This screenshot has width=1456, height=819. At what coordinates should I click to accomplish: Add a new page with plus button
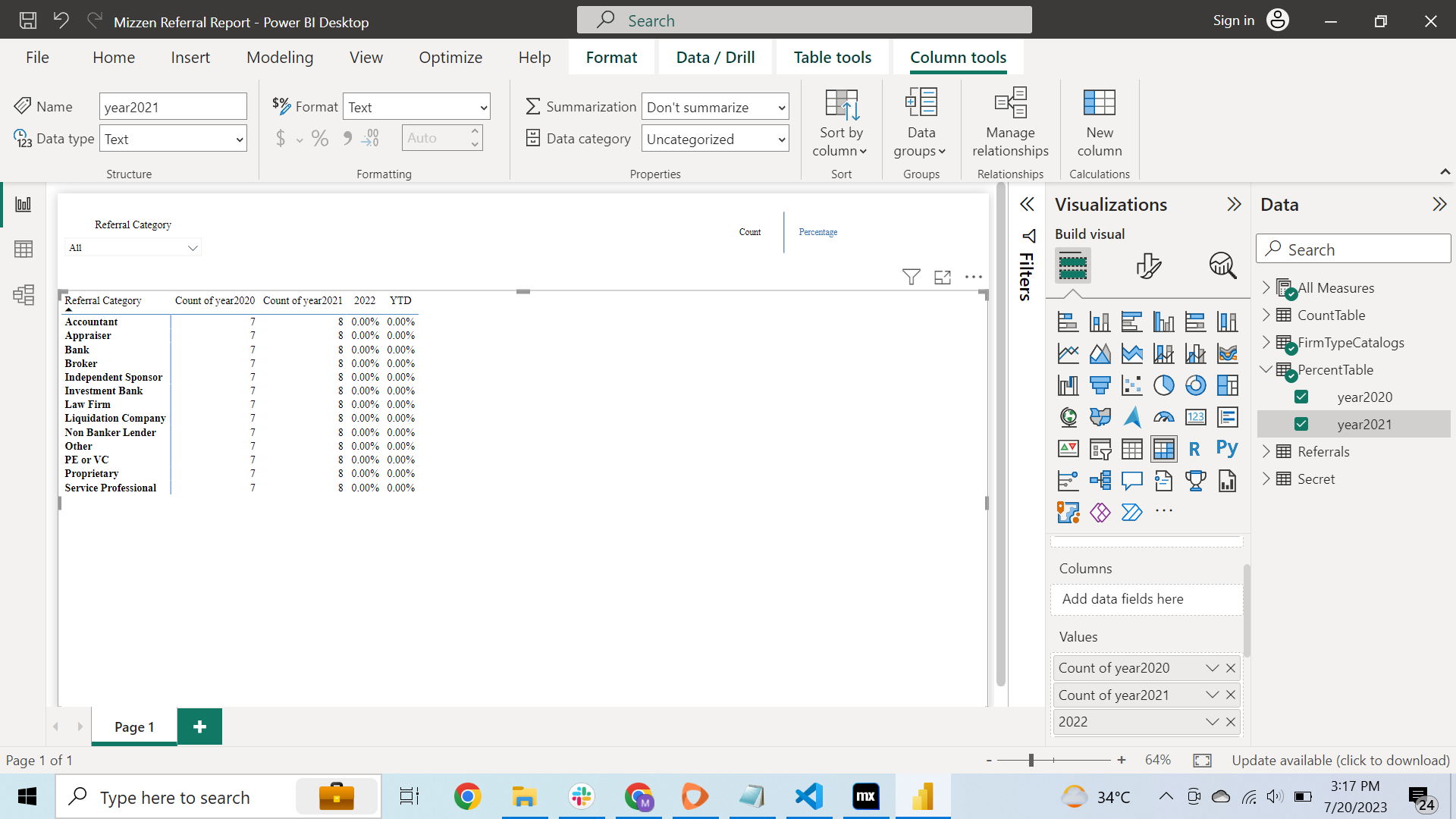[x=199, y=726]
